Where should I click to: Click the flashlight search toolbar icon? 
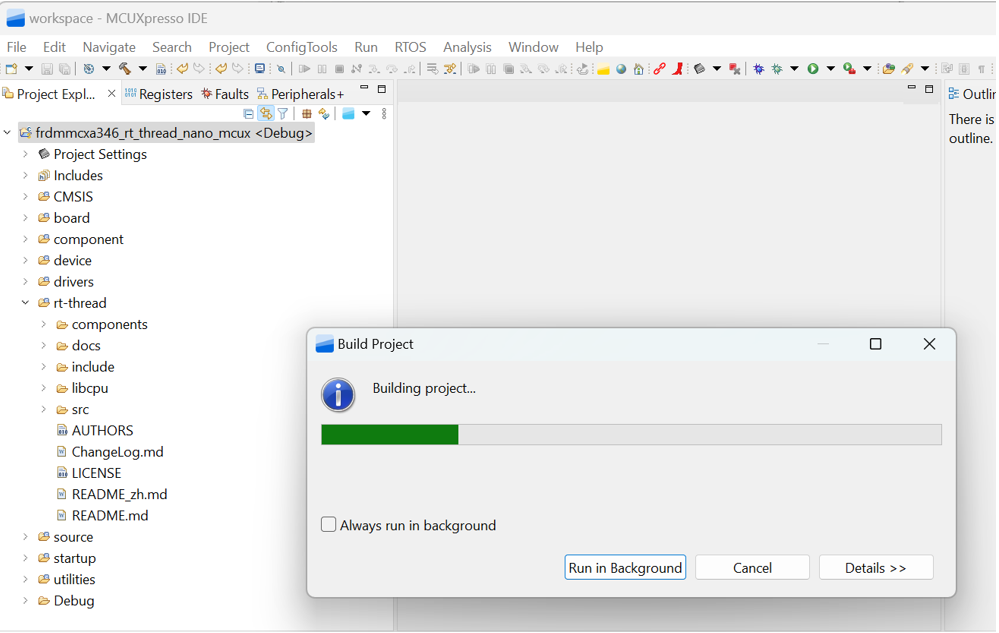point(907,69)
